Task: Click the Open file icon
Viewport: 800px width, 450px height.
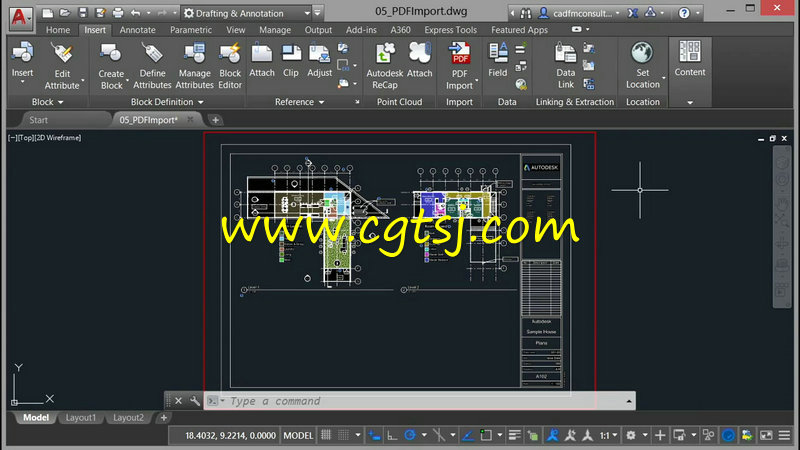Action: pyautogui.click(x=65, y=13)
